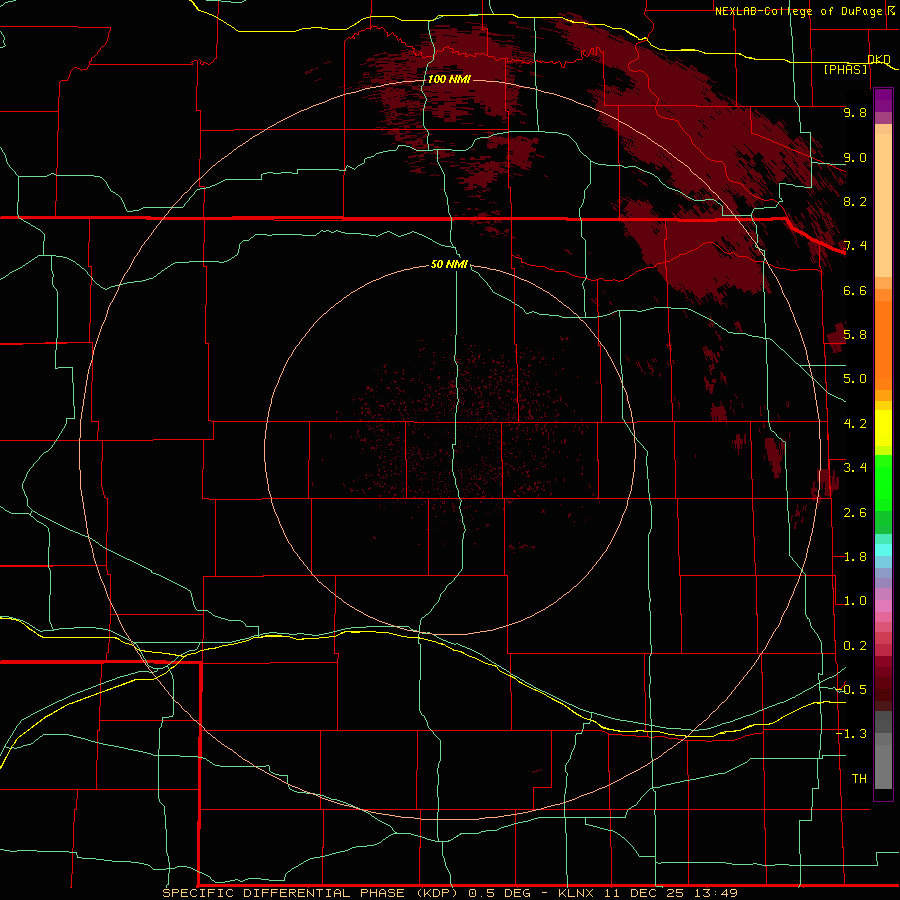Screen dimensions: 900x900
Task: Click the 5.8 value on color scale
Action: click(x=855, y=335)
